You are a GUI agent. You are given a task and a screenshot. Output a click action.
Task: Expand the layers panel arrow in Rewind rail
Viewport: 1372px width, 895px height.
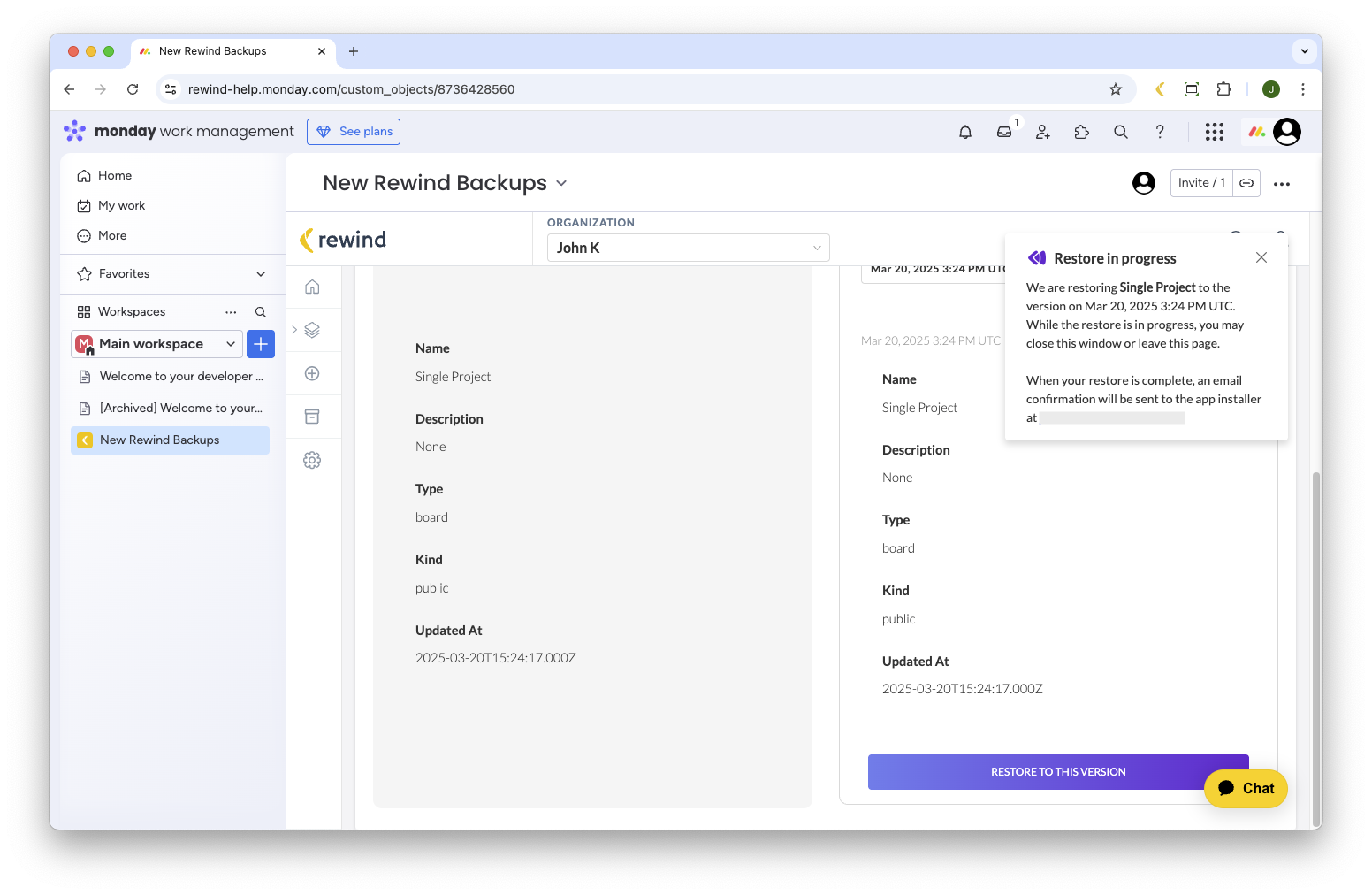click(294, 330)
